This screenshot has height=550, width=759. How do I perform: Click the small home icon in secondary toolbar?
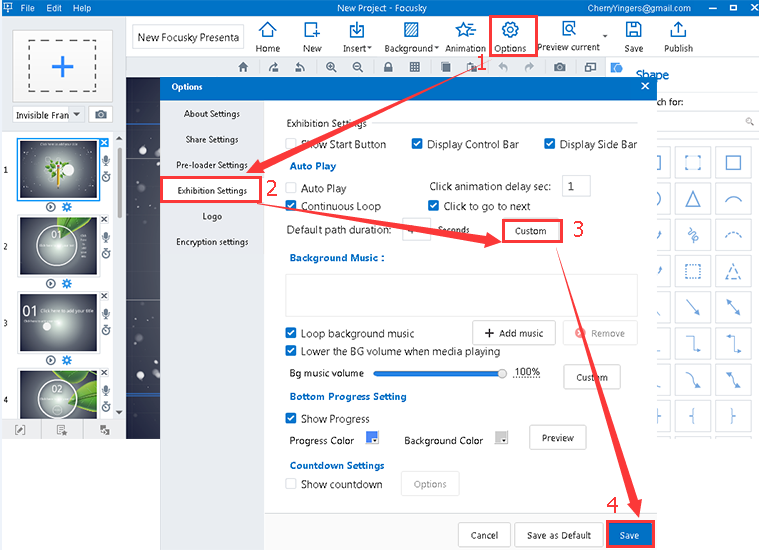click(x=243, y=67)
